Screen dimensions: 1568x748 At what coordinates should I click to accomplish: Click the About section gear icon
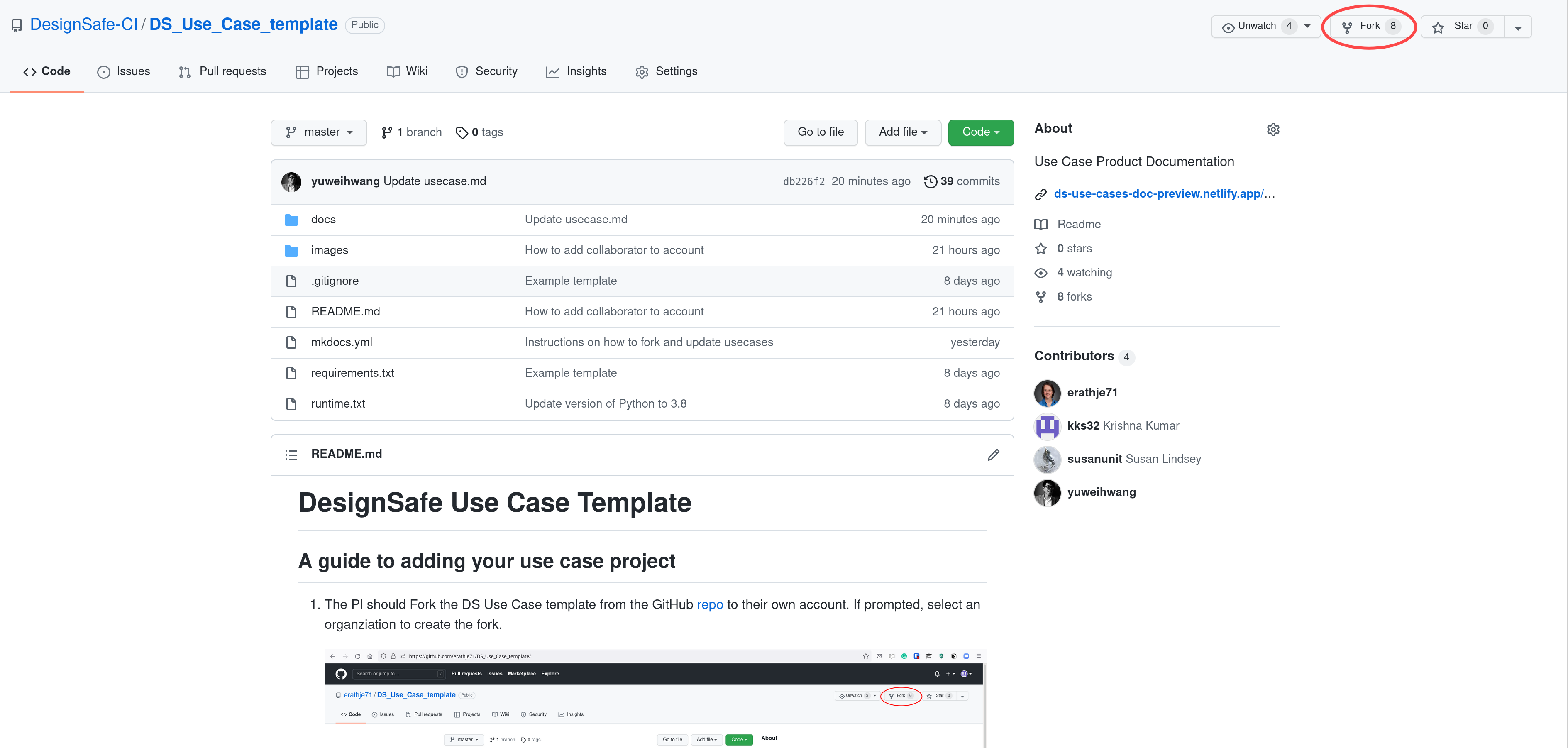pos(1273,130)
